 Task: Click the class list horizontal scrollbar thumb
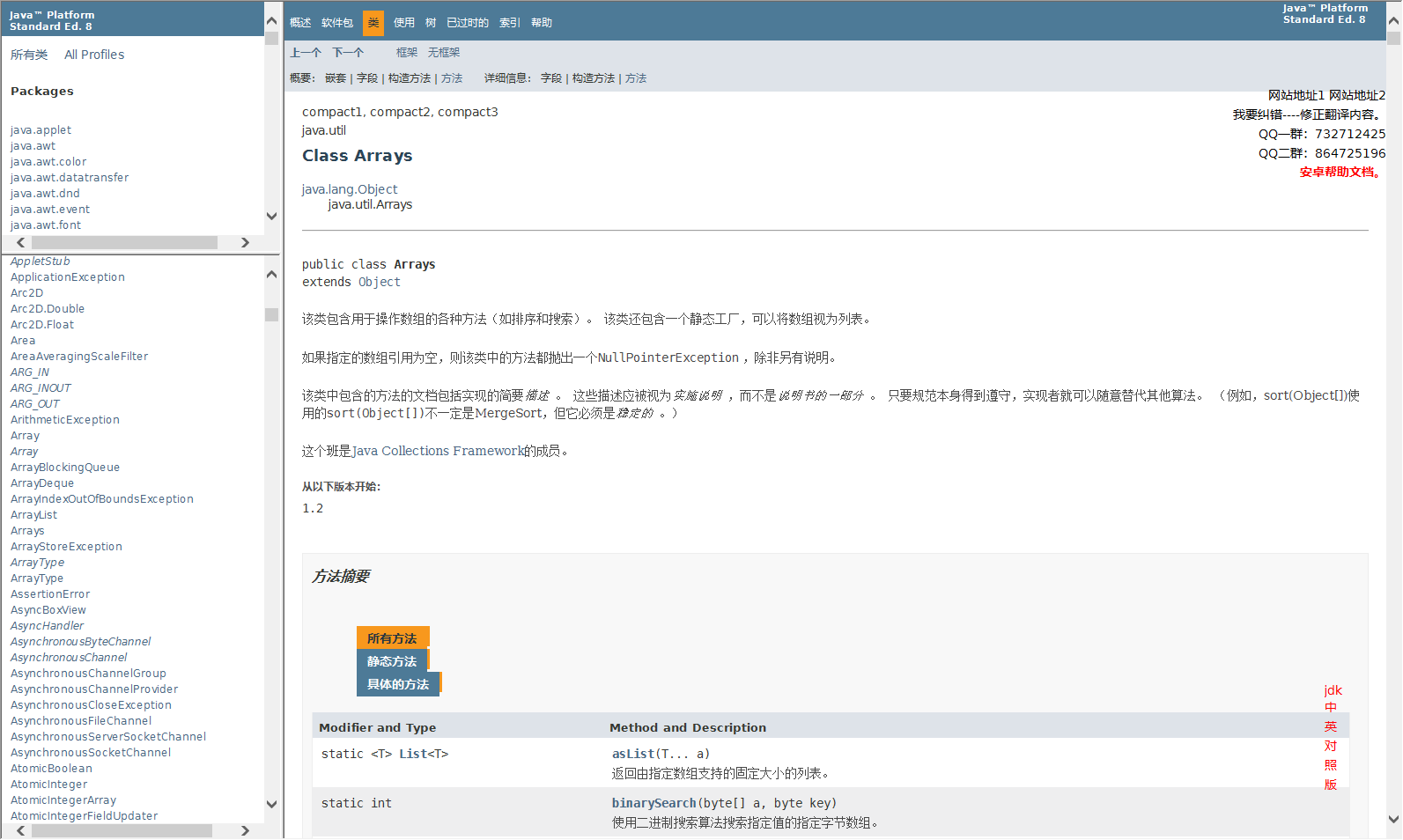click(122, 830)
